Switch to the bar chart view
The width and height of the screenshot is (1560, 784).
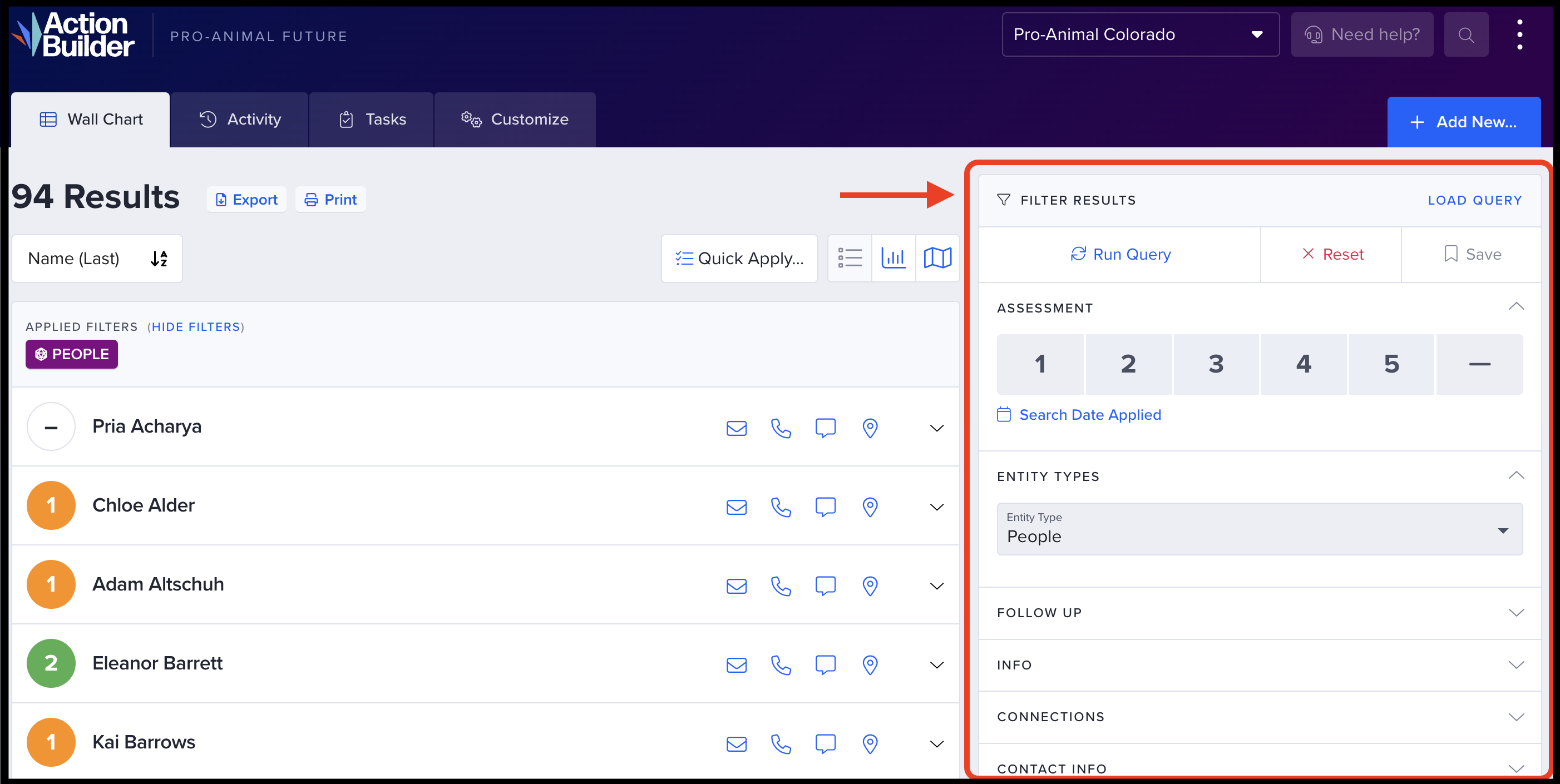pos(893,258)
